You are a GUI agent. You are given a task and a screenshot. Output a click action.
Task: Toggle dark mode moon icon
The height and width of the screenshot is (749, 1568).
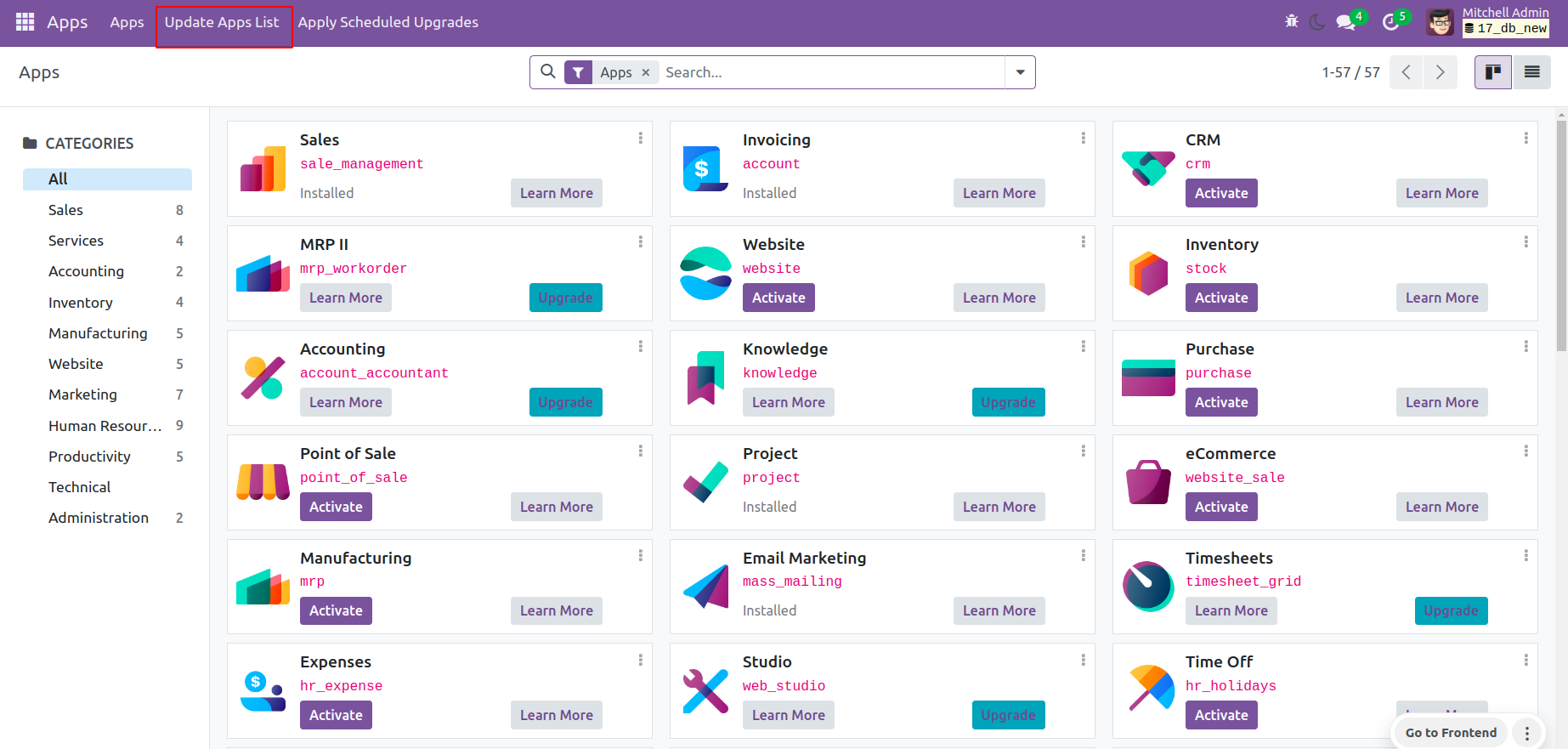(x=1317, y=22)
